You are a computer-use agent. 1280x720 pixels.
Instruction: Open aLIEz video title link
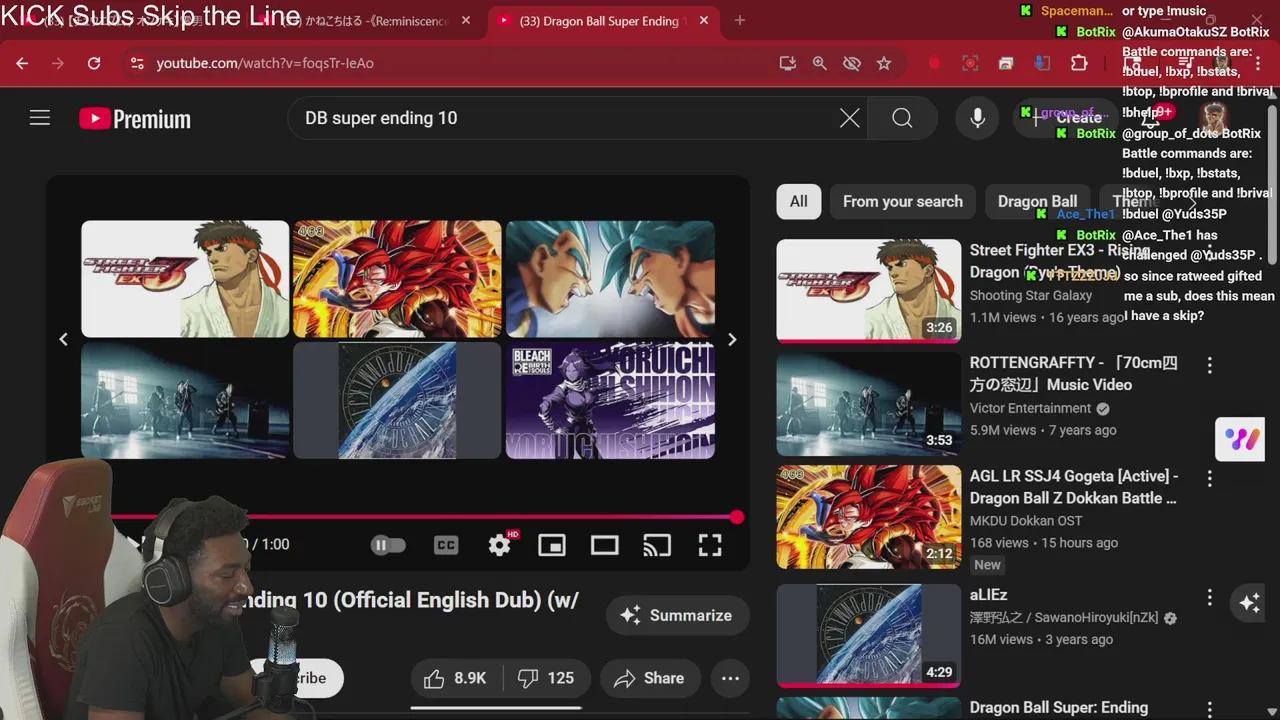pyautogui.click(x=989, y=595)
